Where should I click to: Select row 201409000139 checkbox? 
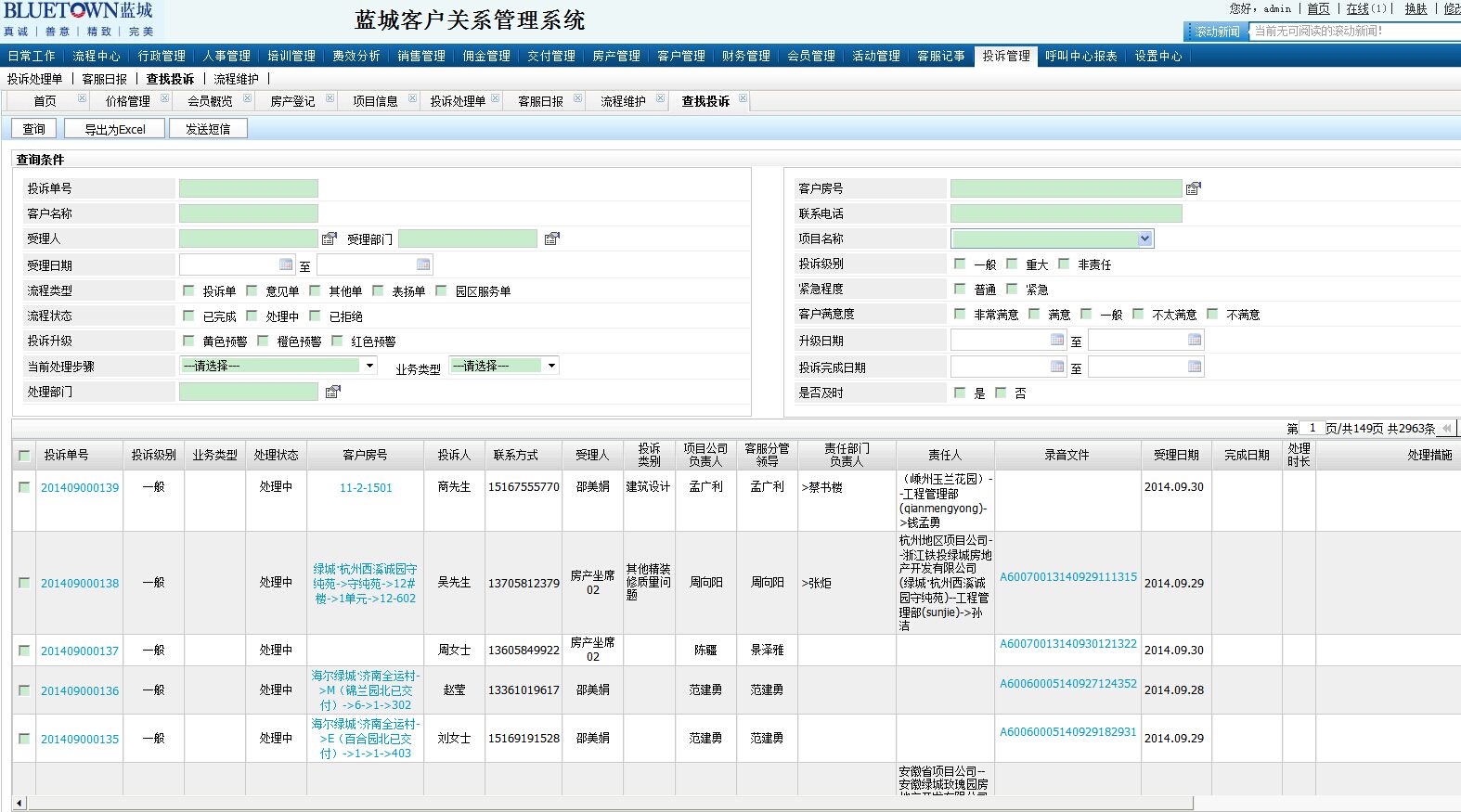click(24, 487)
